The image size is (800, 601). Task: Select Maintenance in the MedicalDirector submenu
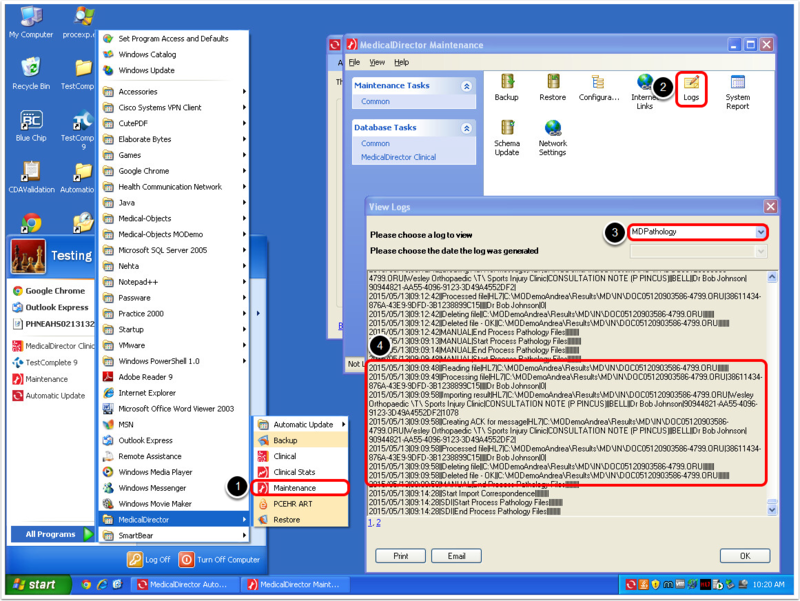click(x=301, y=488)
